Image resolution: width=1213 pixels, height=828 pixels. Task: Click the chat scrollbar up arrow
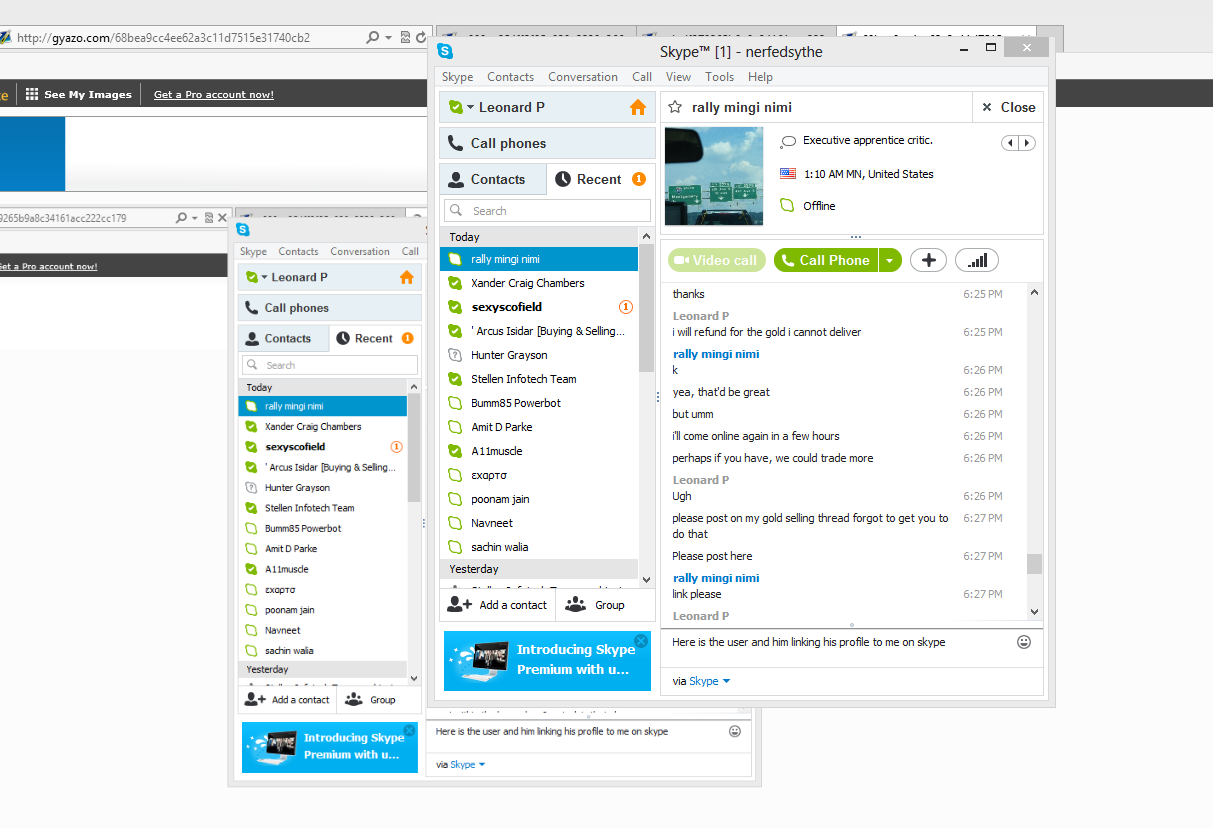[1034, 293]
